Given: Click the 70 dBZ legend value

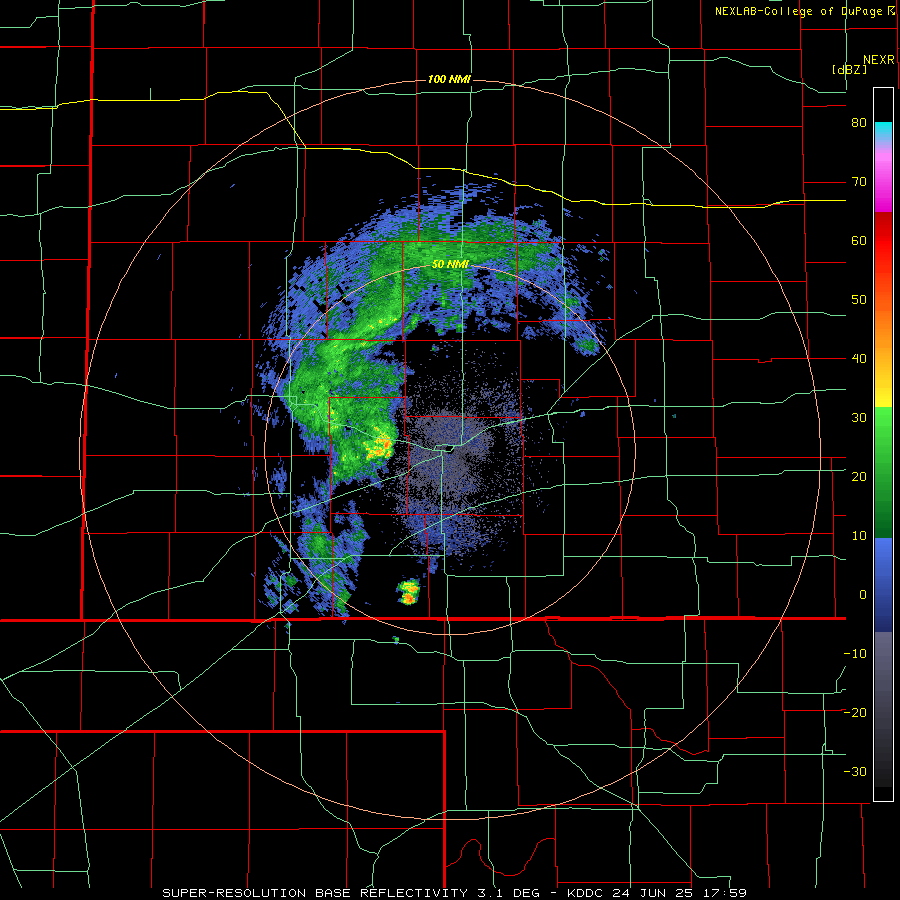Looking at the screenshot, I should 859,182.
